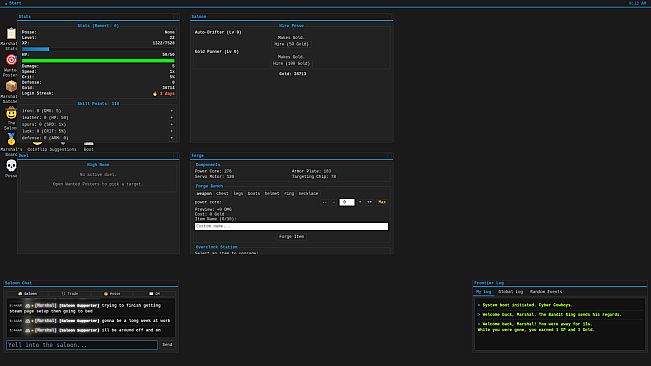The image size is (651, 366).
Task: Add a skill point to spurs
Action: [x=171, y=124]
